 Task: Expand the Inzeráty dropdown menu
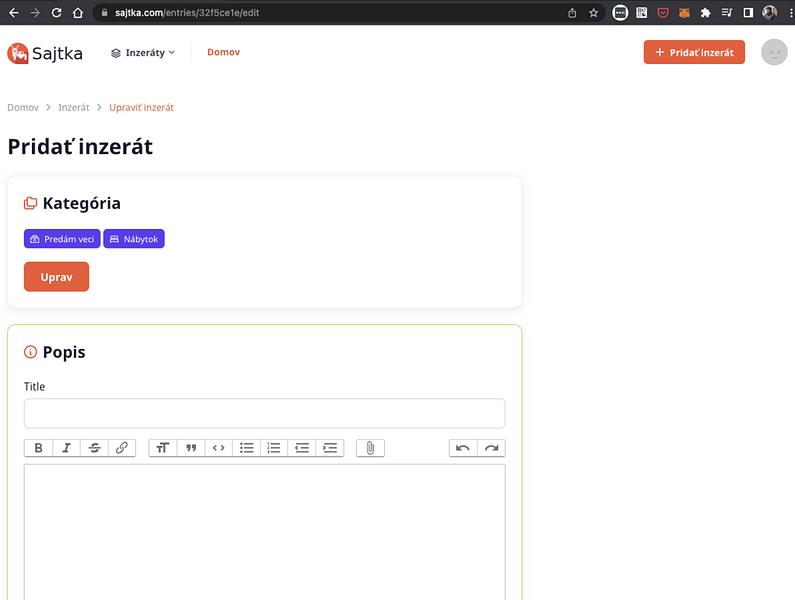[143, 52]
